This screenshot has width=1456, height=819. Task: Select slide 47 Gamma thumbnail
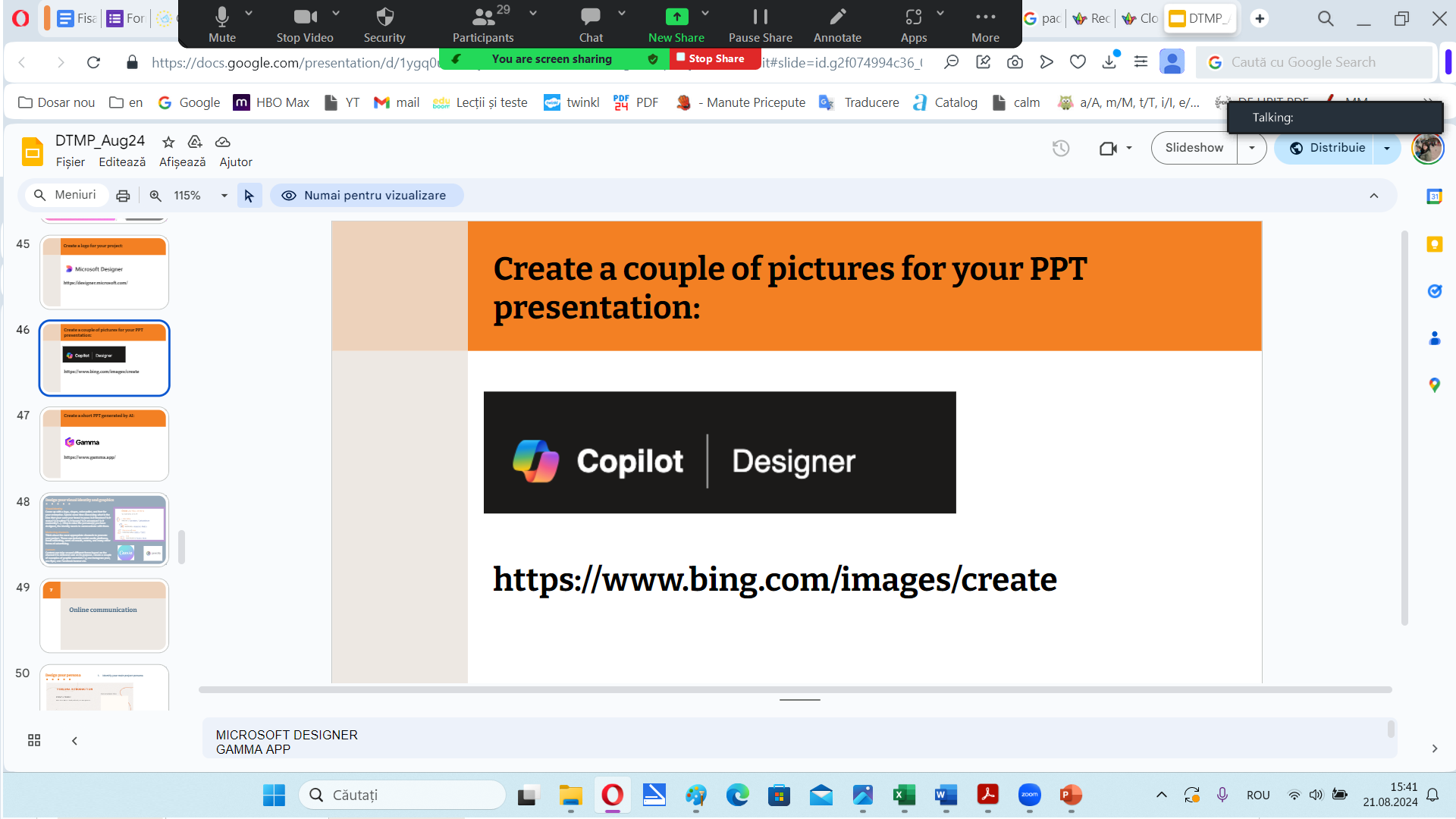(x=105, y=444)
